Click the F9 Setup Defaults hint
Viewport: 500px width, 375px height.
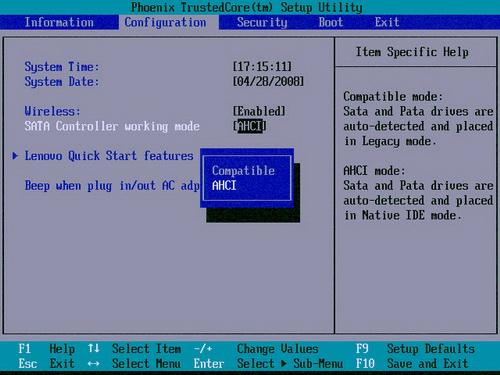tap(415, 349)
